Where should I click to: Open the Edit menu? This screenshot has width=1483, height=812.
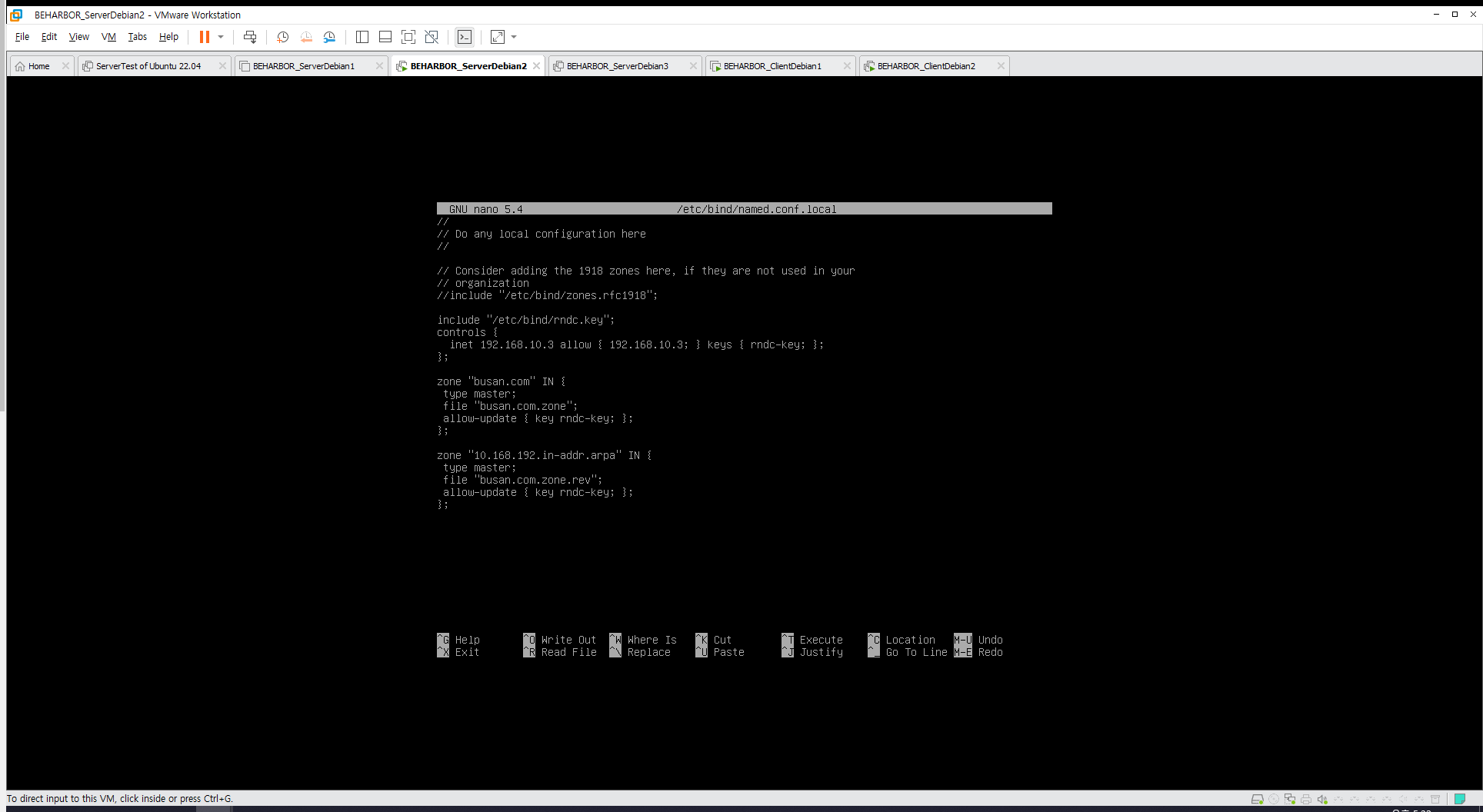(49, 37)
